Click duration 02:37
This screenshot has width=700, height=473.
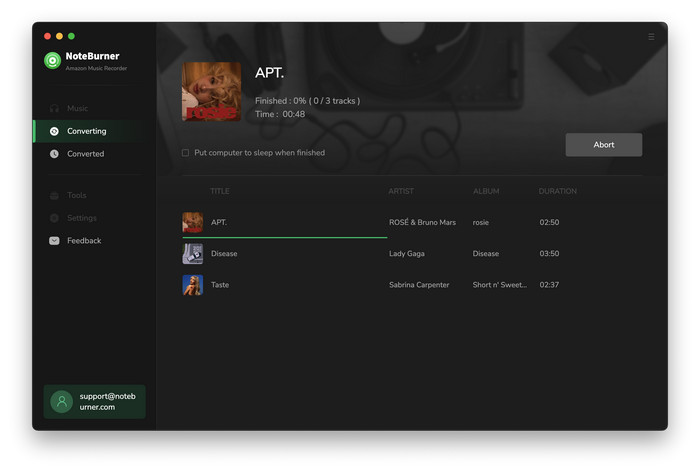549,285
